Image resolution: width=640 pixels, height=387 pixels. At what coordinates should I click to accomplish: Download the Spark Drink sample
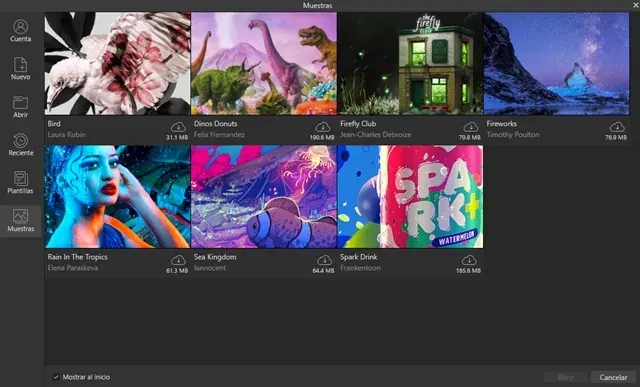click(469, 260)
